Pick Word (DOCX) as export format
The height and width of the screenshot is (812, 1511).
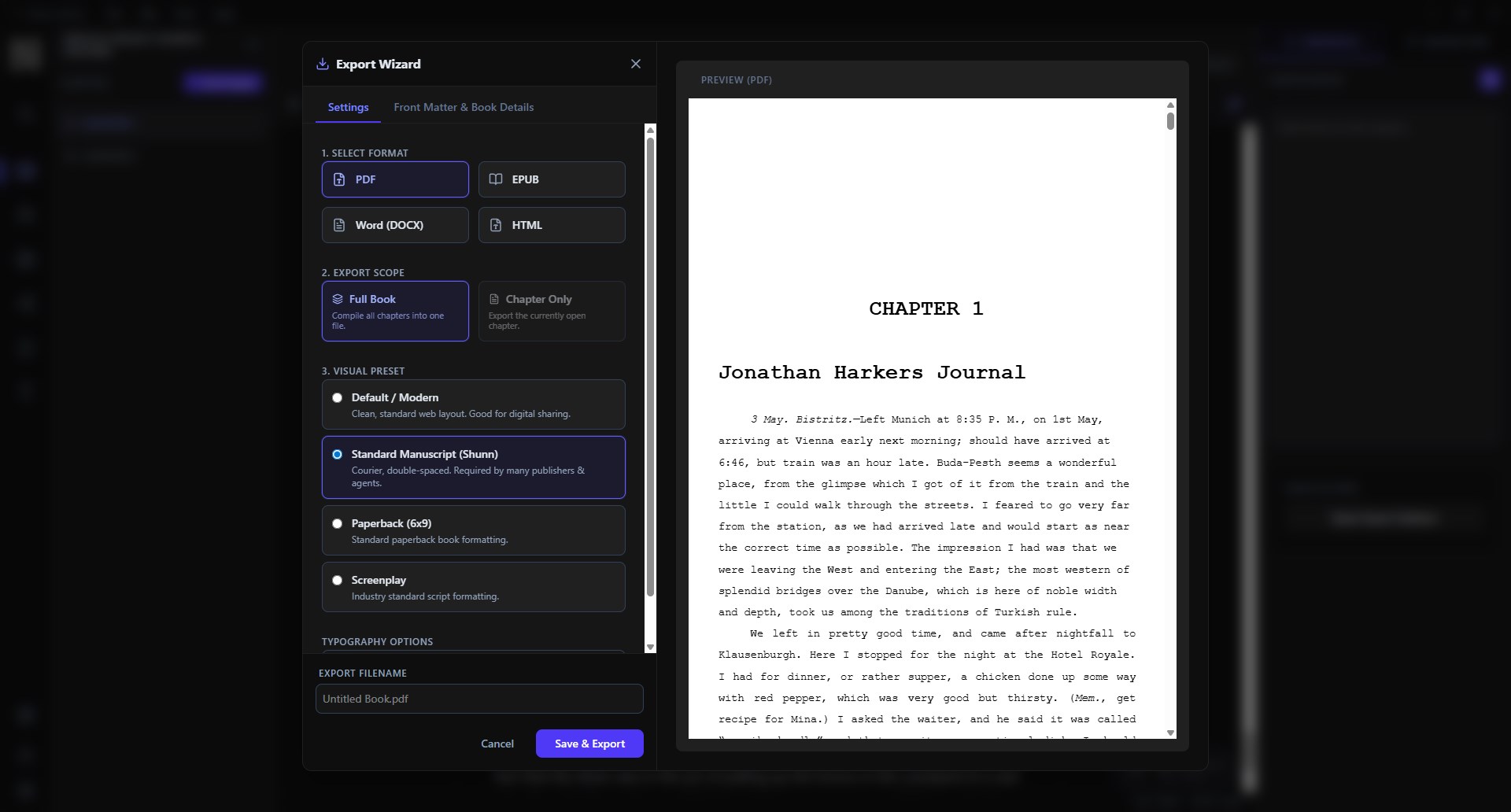tap(395, 225)
